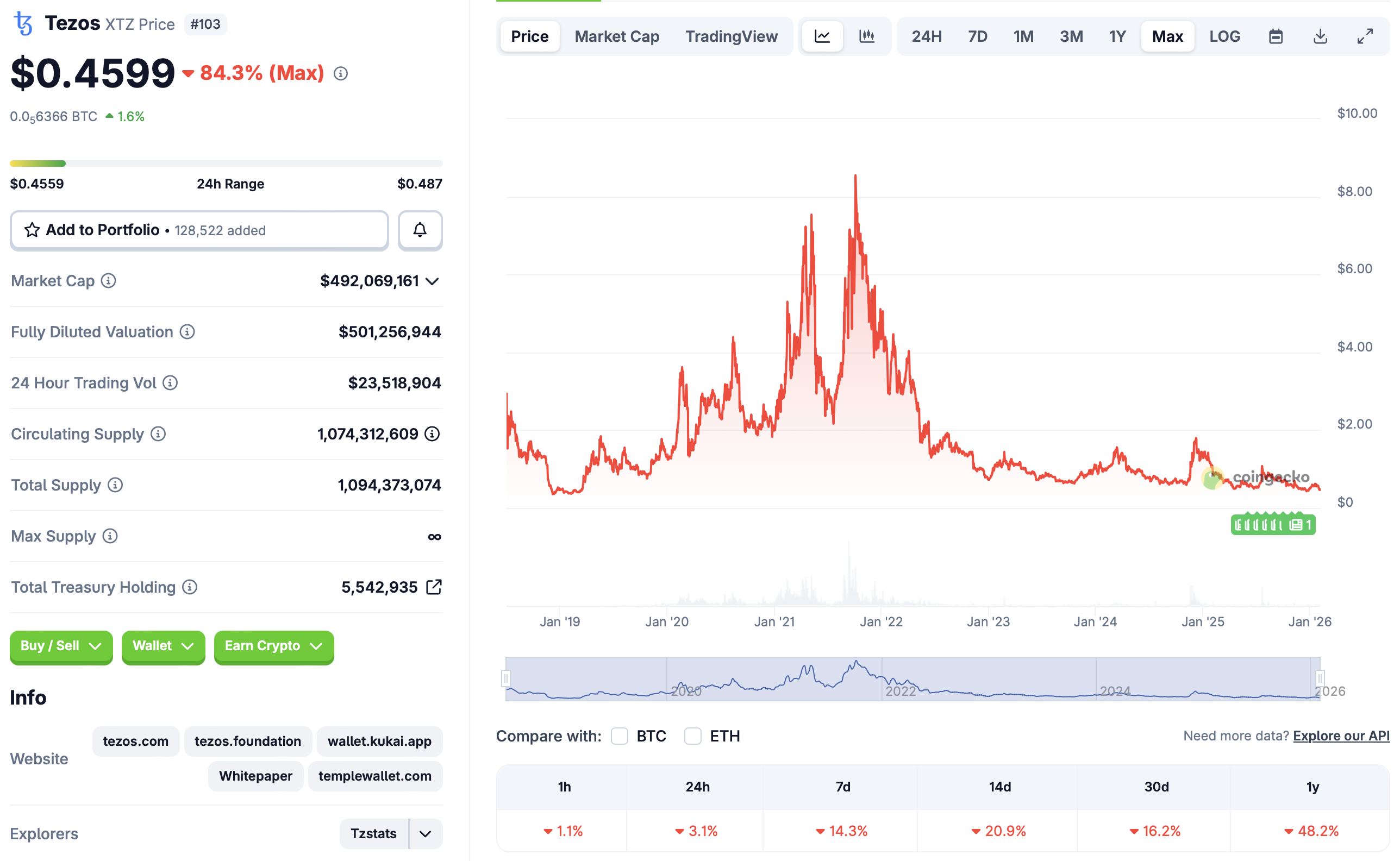Switch to the Market Cap chart tab

point(617,36)
